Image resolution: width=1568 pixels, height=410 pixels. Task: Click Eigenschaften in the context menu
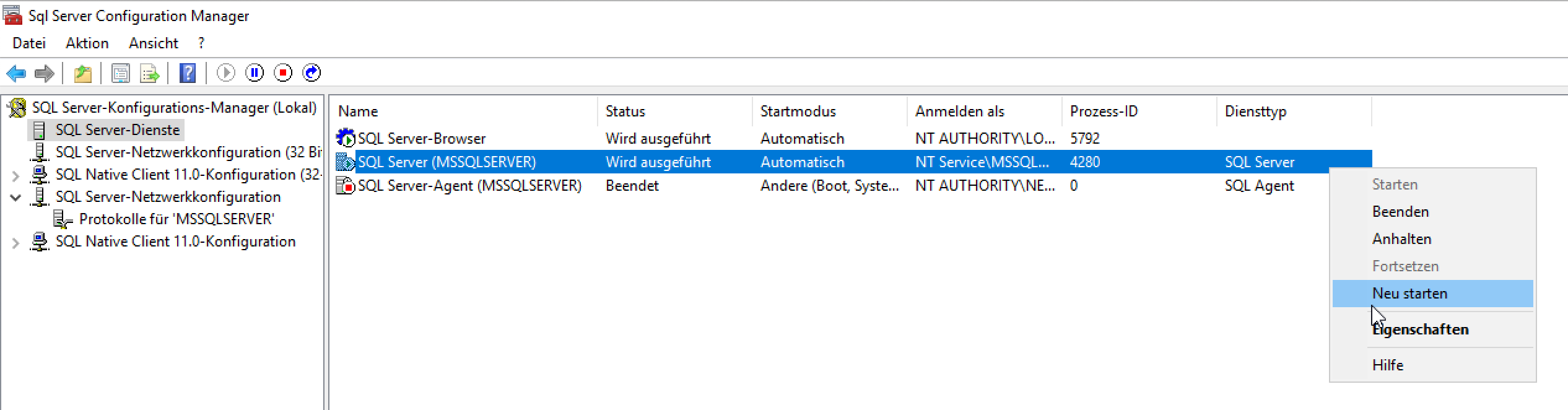tap(1420, 329)
